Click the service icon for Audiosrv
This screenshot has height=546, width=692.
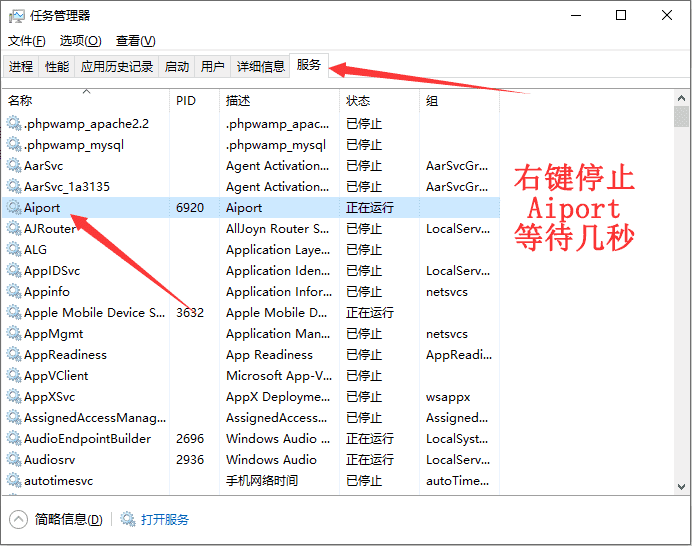click(14, 460)
